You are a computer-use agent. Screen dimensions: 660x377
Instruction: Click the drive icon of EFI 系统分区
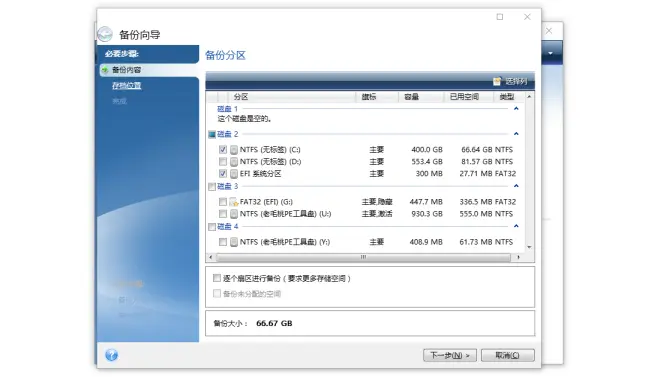234,173
